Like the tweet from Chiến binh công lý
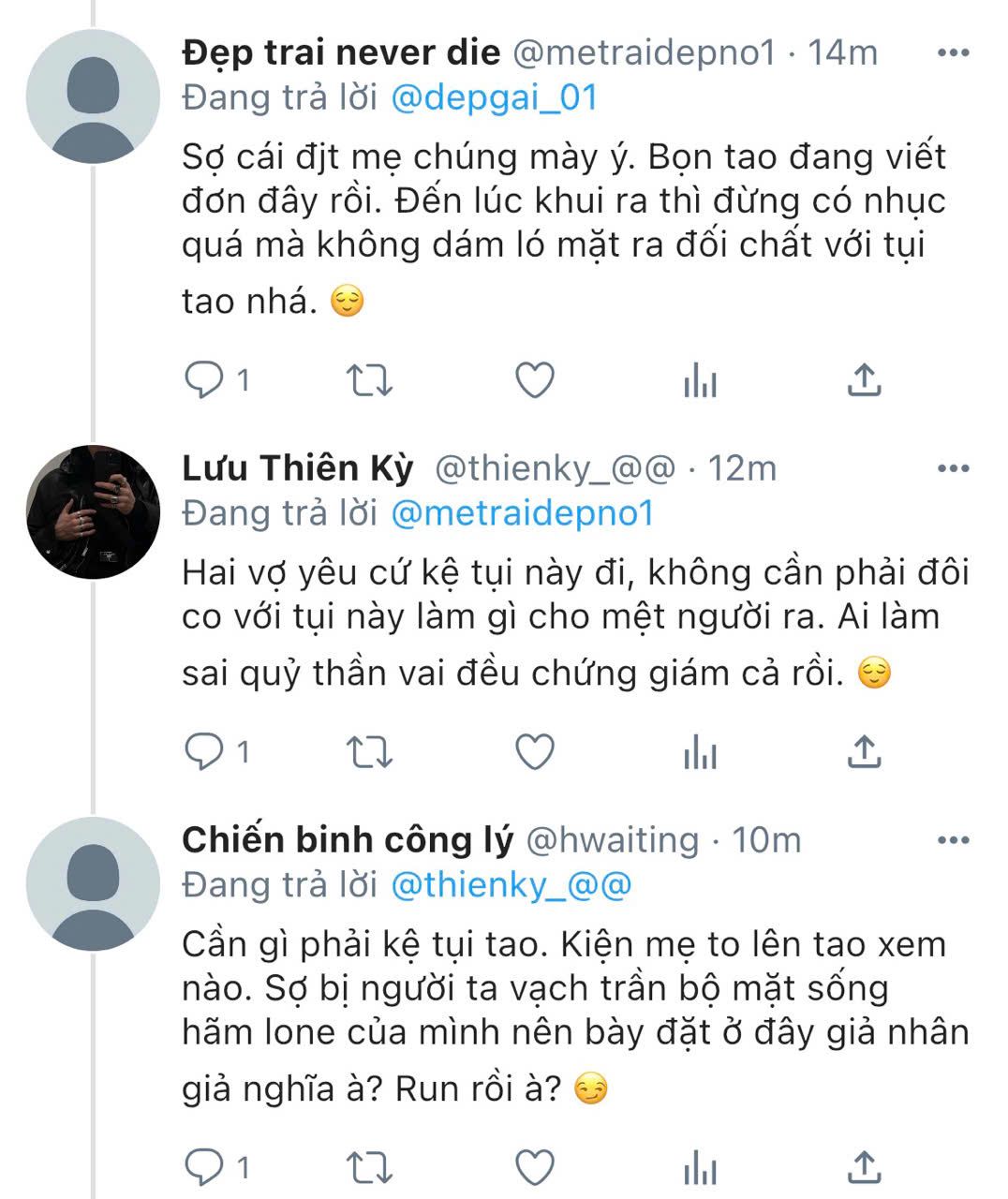This screenshot has width=1008, height=1199. (x=536, y=1167)
